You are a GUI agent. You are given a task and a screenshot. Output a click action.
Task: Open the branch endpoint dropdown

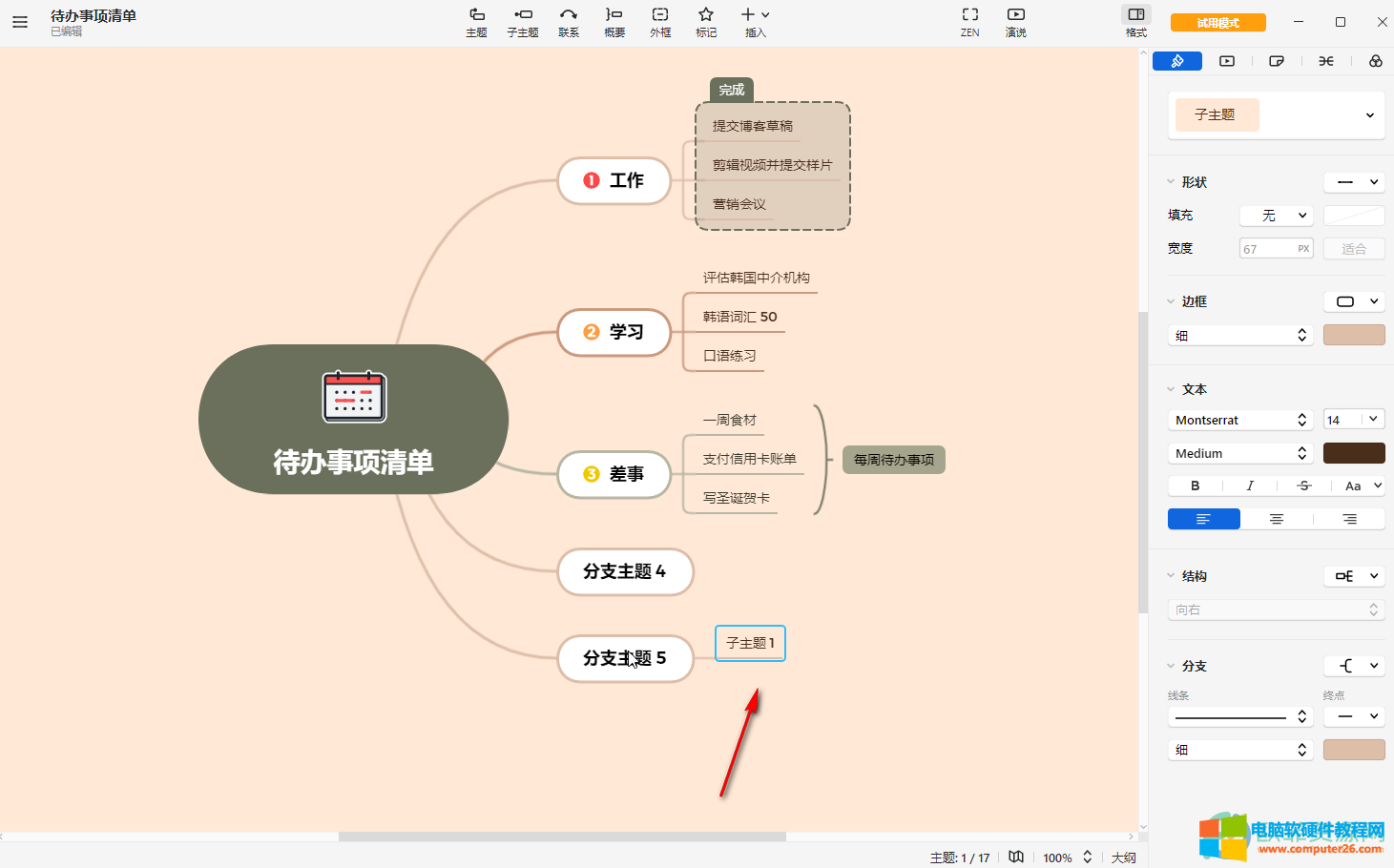(1354, 716)
